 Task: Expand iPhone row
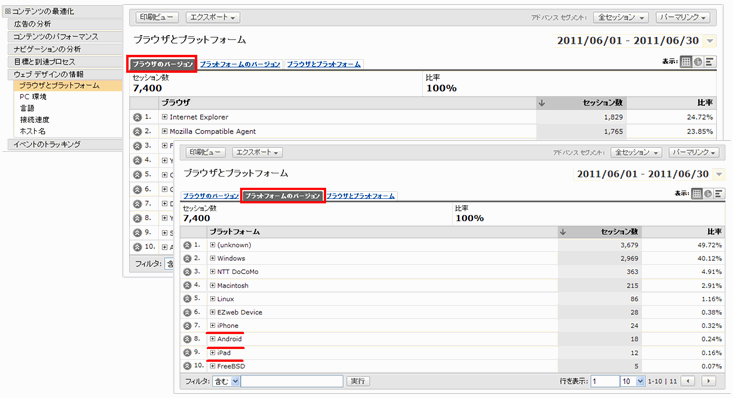[213, 325]
